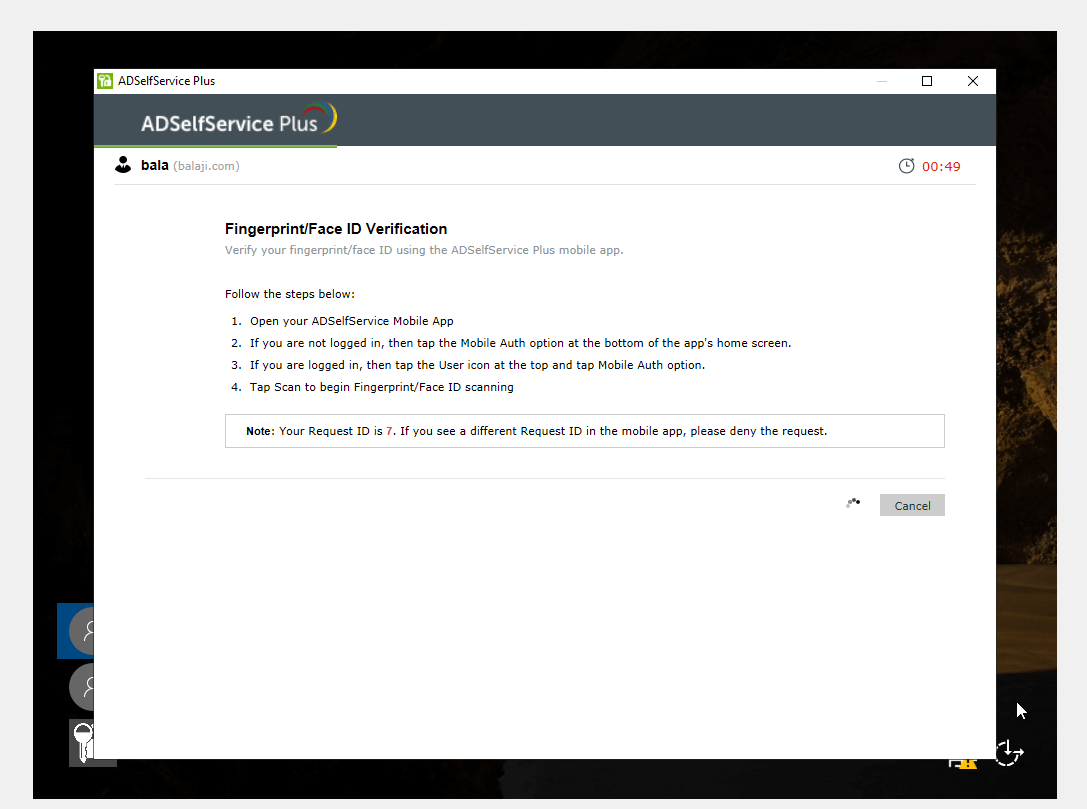Screen dimensions: 1087x809
Task: Click the Follow the steps below text
Action: [x=290, y=294]
